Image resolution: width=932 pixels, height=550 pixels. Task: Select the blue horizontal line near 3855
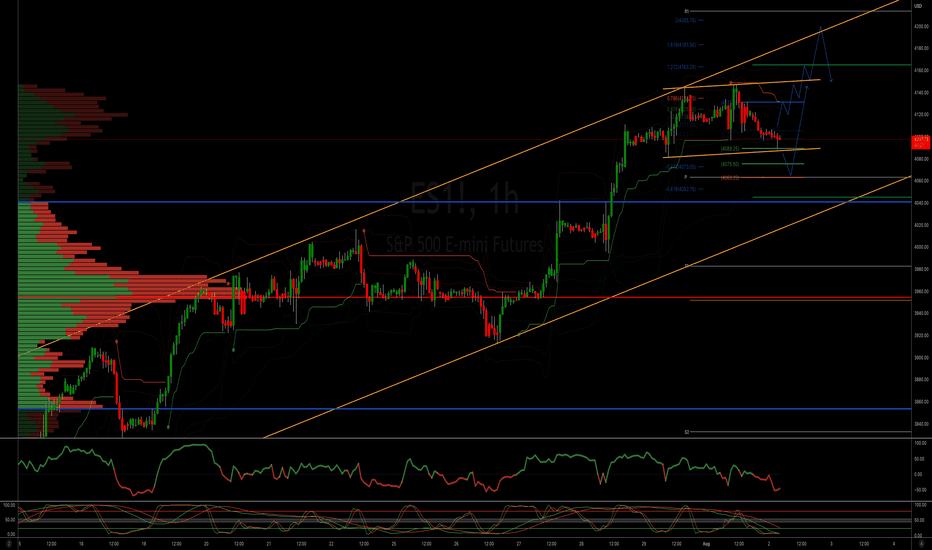(465, 408)
